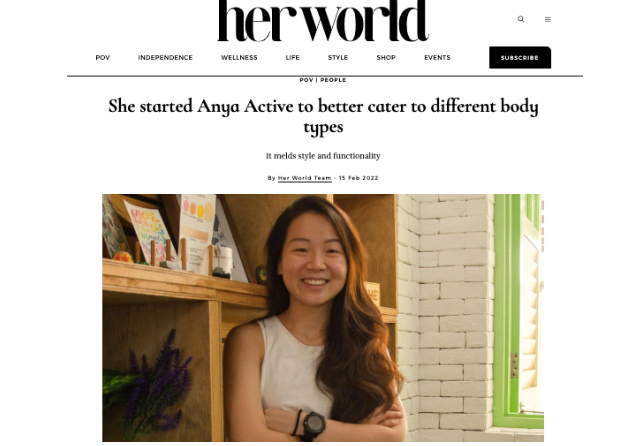
Task: Click the People breadcrumb category link
Action: click(333, 80)
